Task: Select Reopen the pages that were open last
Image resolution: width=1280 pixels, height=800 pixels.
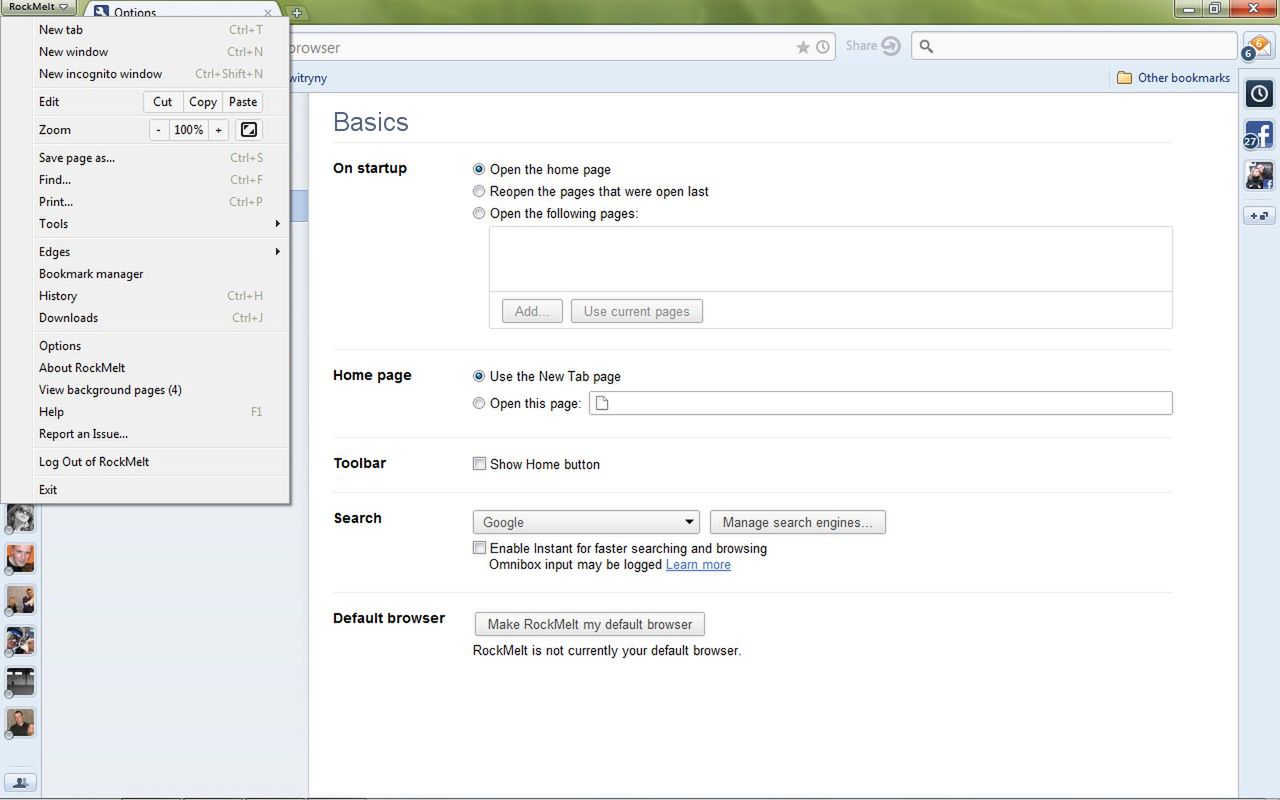Action: coord(479,191)
